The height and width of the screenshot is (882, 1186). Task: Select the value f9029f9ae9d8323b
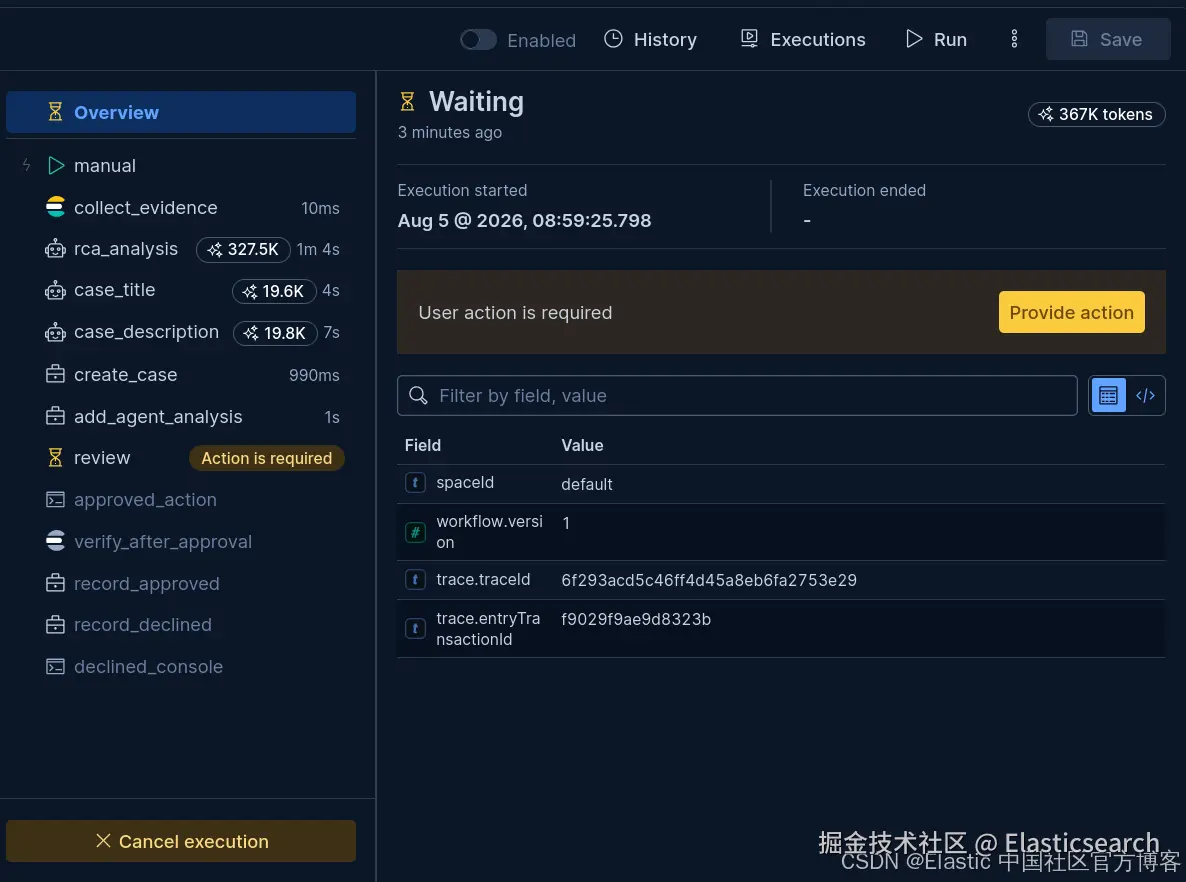[636, 620]
